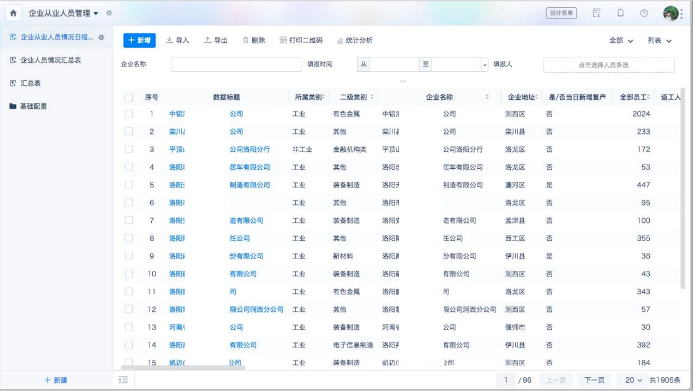693x391 pixels.
Task: Open the row 3 公司洛阳分行 record link
Action: [x=250, y=149]
